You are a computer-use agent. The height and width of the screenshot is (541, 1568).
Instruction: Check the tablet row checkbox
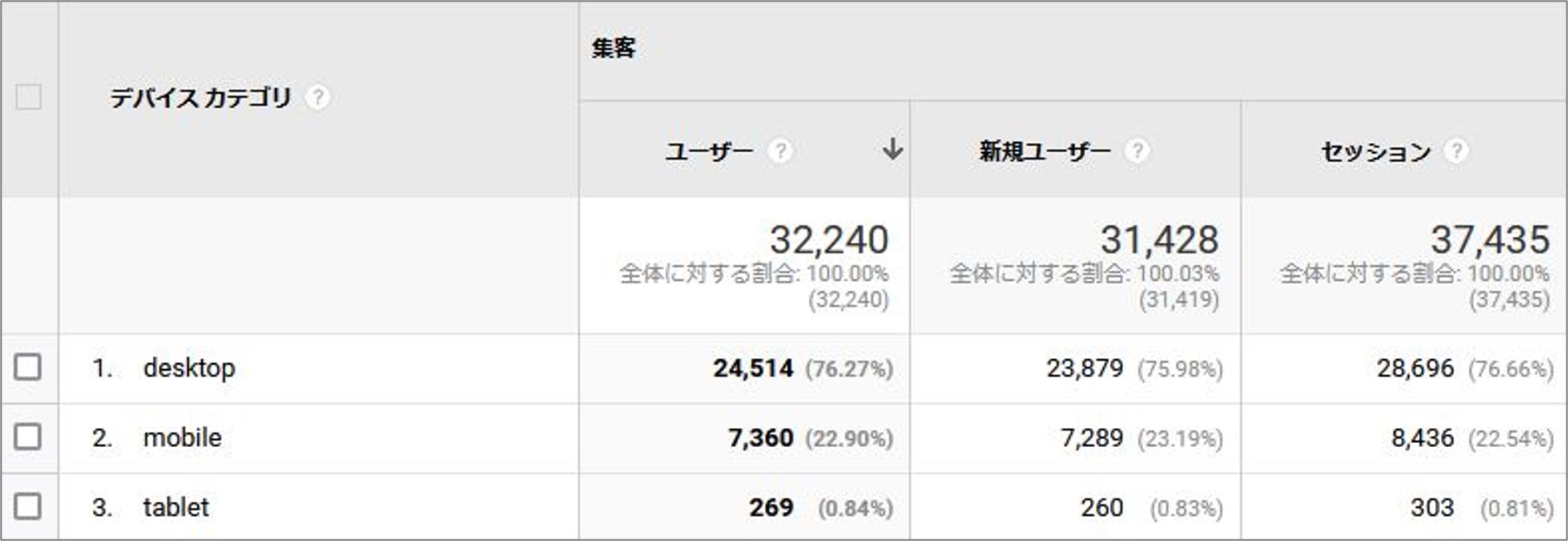27,506
